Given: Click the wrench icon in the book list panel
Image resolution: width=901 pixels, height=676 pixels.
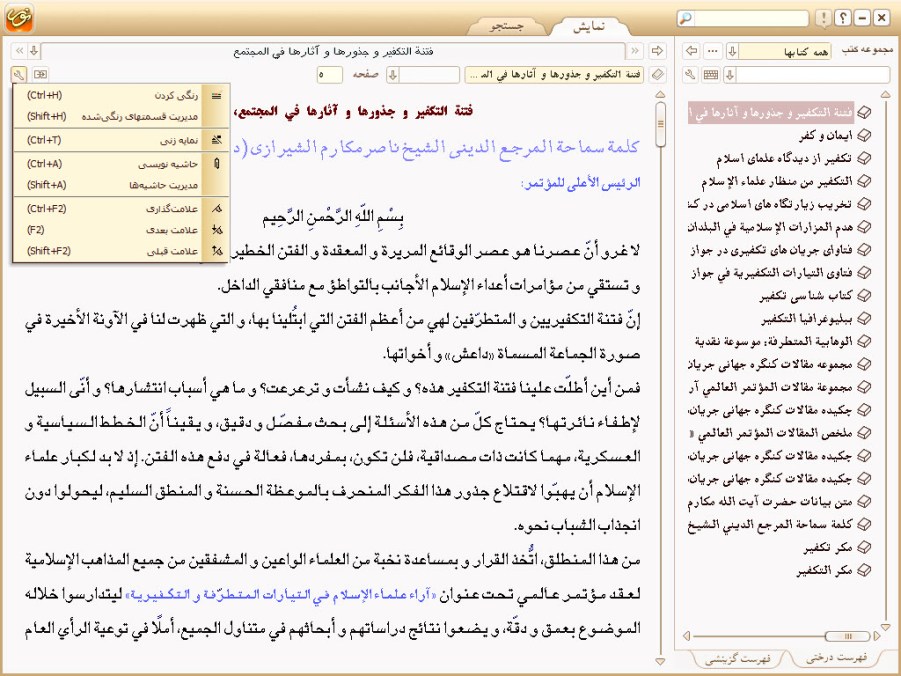Looking at the screenshot, I should (691, 75).
